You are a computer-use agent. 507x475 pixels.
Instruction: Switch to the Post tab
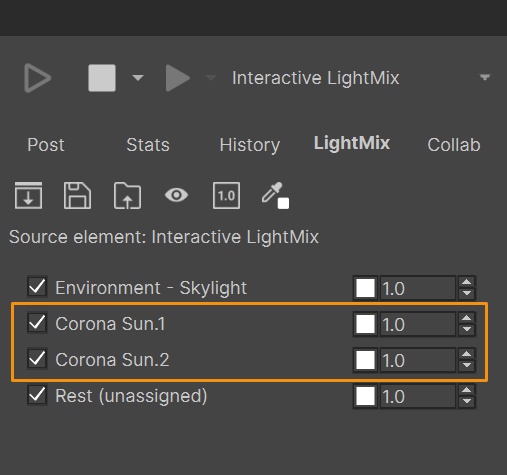click(46, 145)
